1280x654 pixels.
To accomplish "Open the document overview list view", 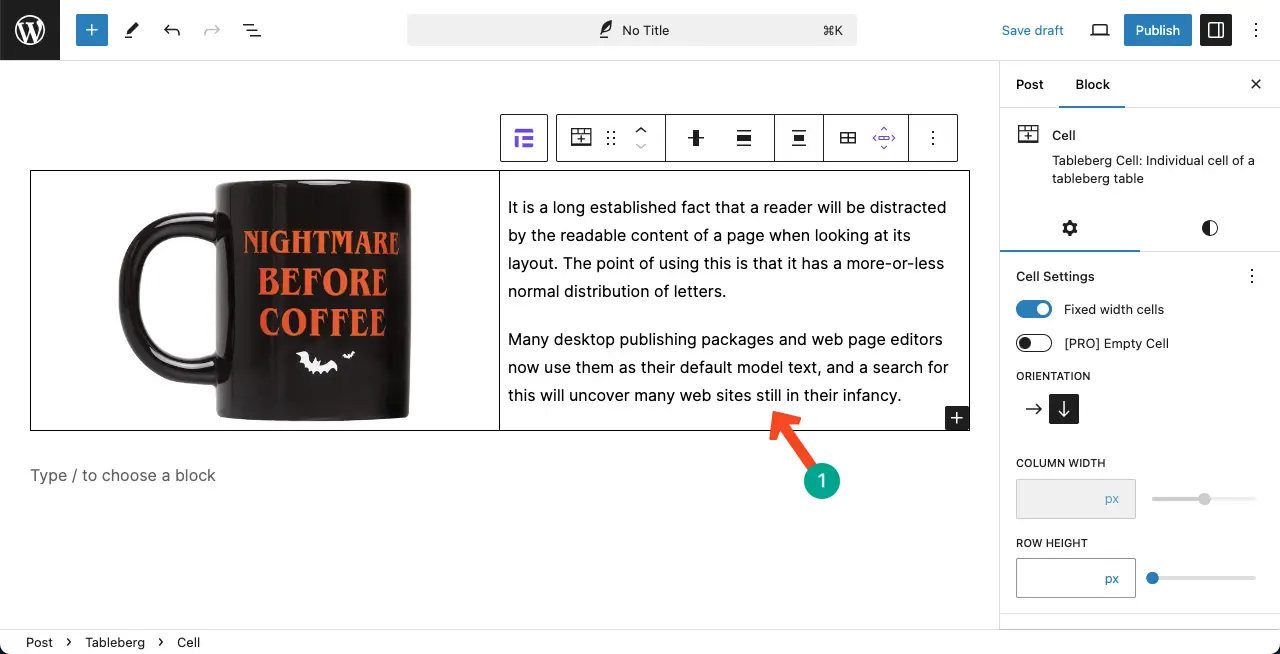I will 252,30.
